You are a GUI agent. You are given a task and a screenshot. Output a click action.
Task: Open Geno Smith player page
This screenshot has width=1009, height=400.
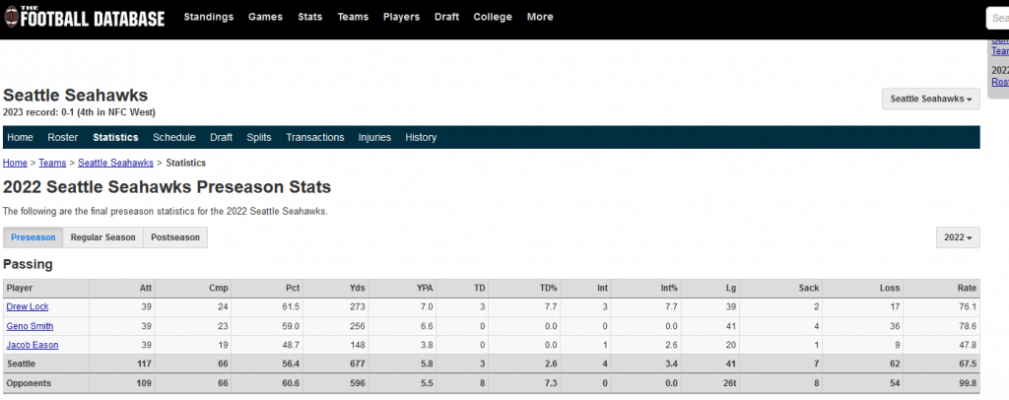tap(30, 326)
